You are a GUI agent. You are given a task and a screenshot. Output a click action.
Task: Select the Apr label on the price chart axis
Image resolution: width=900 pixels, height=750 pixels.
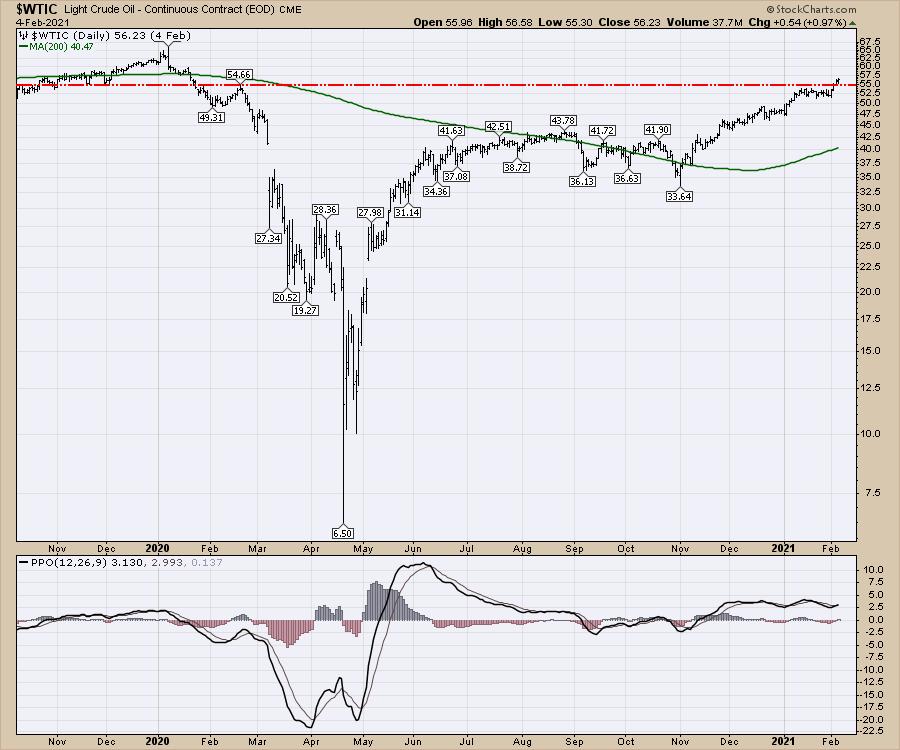[x=310, y=548]
